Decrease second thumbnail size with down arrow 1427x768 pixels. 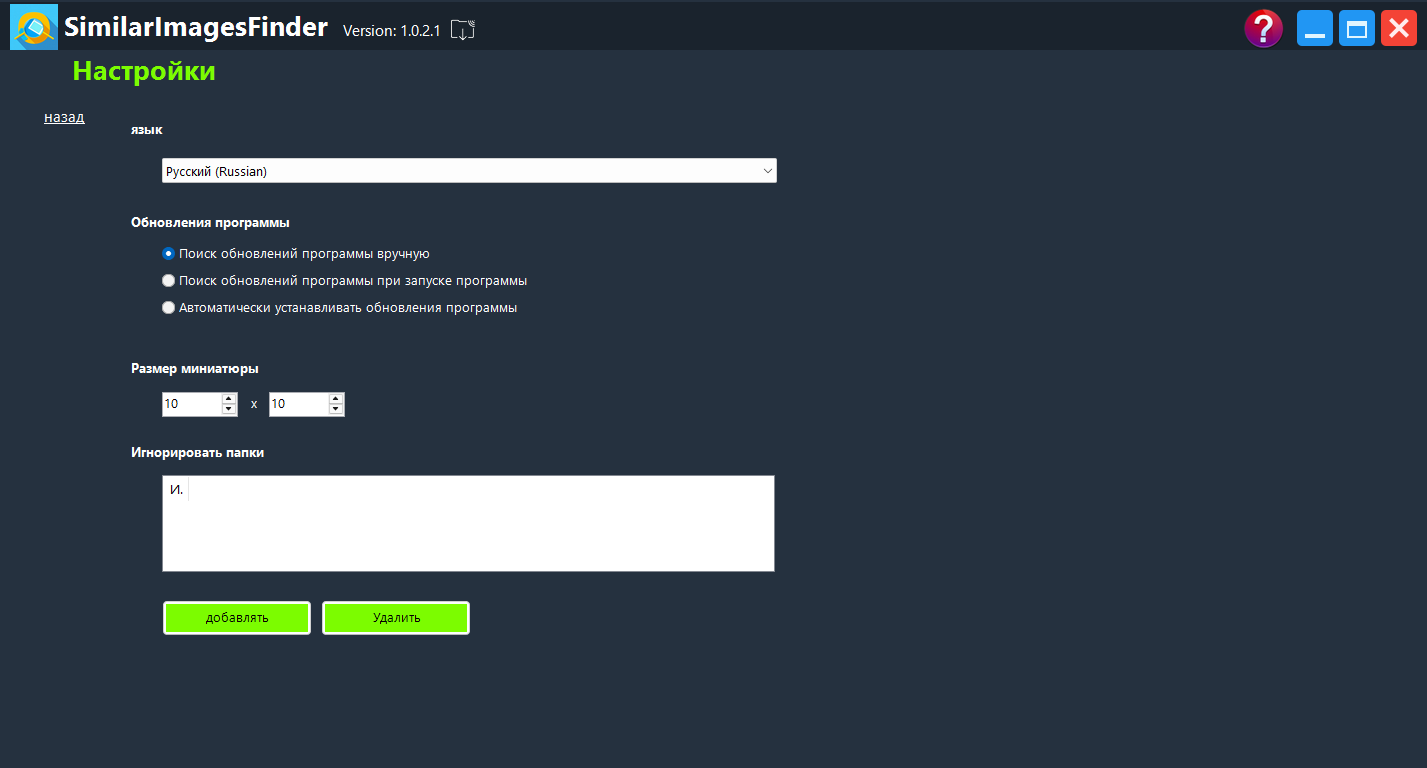pyautogui.click(x=336, y=409)
